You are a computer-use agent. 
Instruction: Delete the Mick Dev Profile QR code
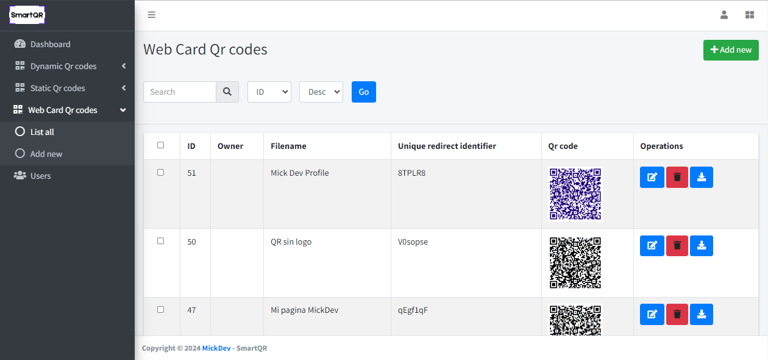[x=677, y=177]
